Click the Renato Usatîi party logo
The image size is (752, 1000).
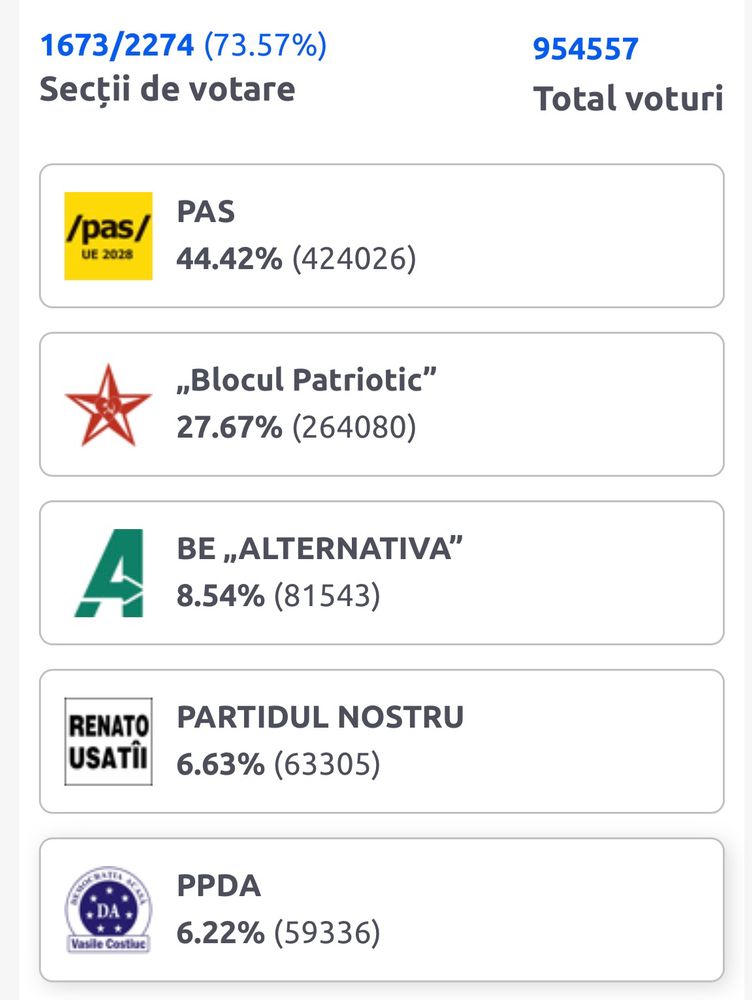[108, 741]
